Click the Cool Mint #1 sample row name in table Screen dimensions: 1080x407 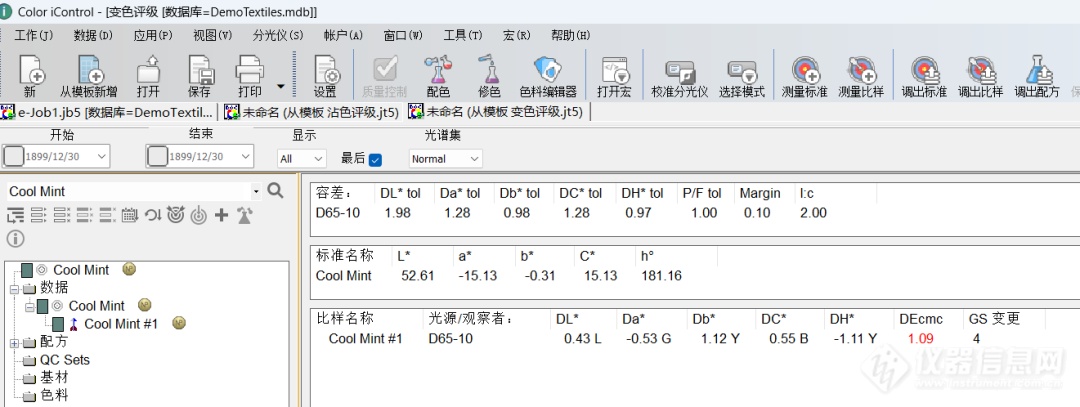tap(365, 338)
